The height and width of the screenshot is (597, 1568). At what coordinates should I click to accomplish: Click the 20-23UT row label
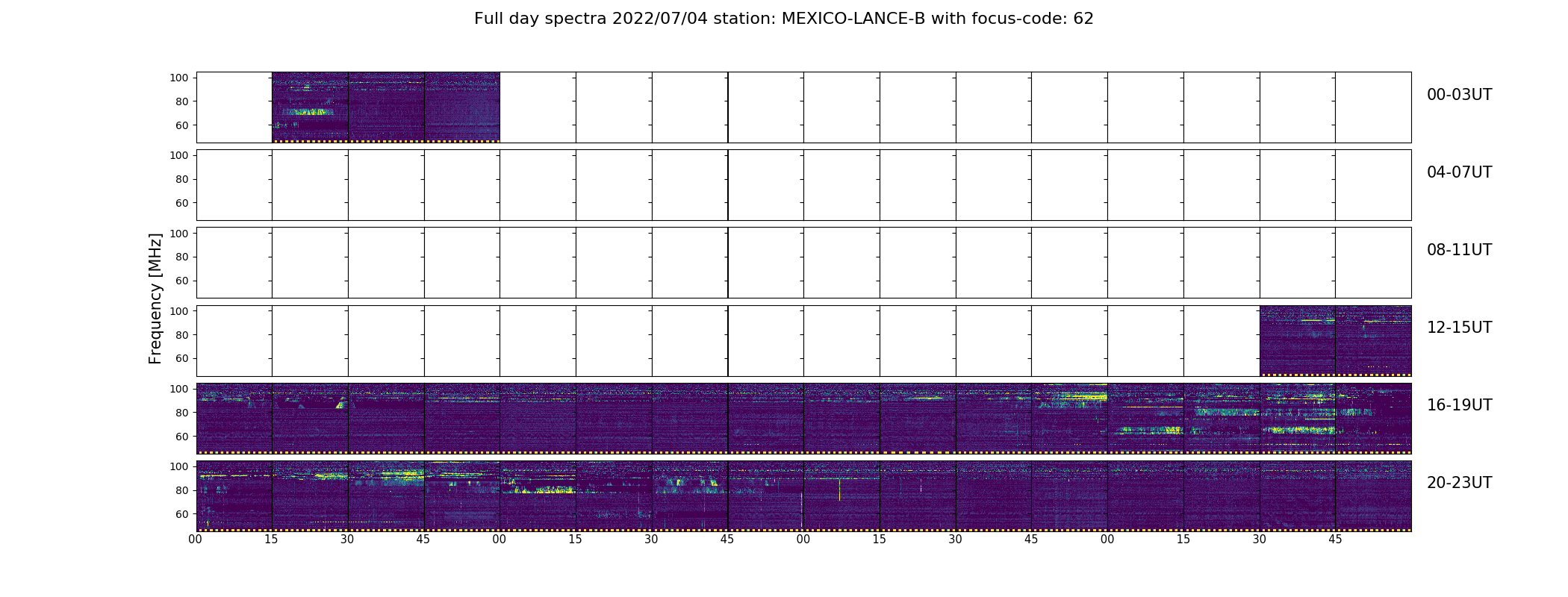1459,483
